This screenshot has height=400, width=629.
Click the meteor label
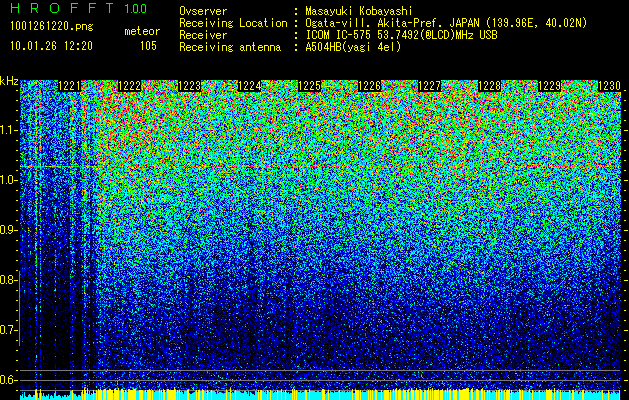click(142, 31)
